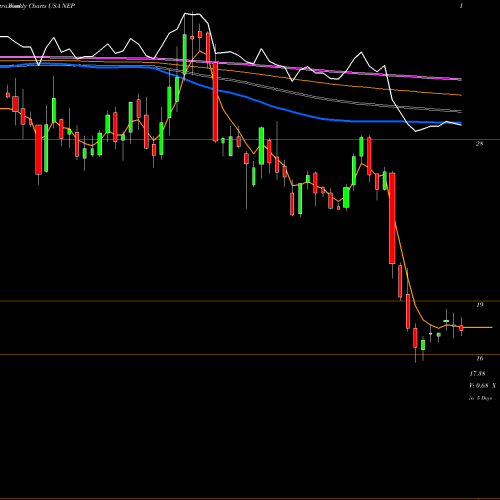Click the price axis label "16"
The height and width of the screenshot is (500, 500).
coord(480,359)
